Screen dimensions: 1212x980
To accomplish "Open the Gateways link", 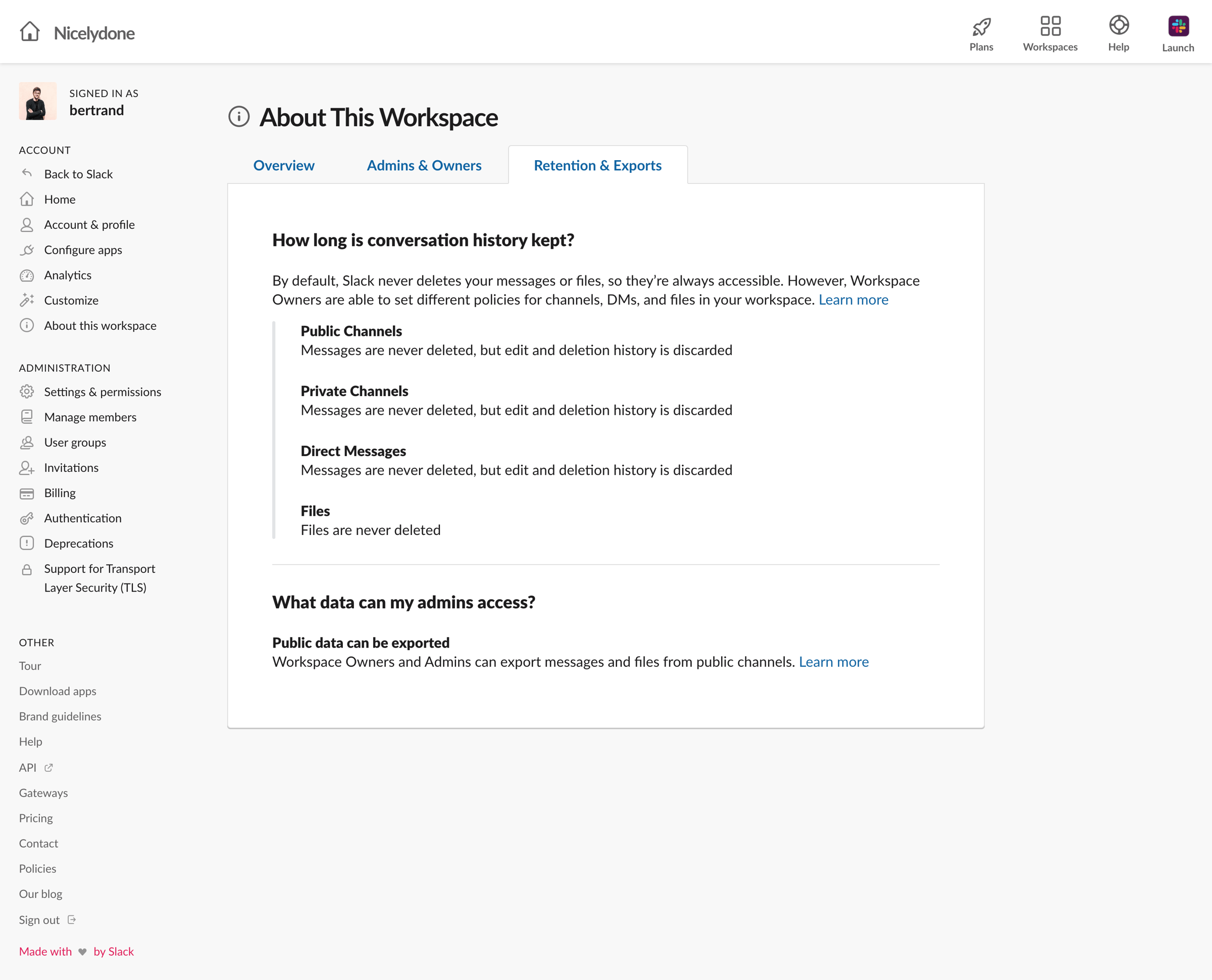I will (43, 793).
